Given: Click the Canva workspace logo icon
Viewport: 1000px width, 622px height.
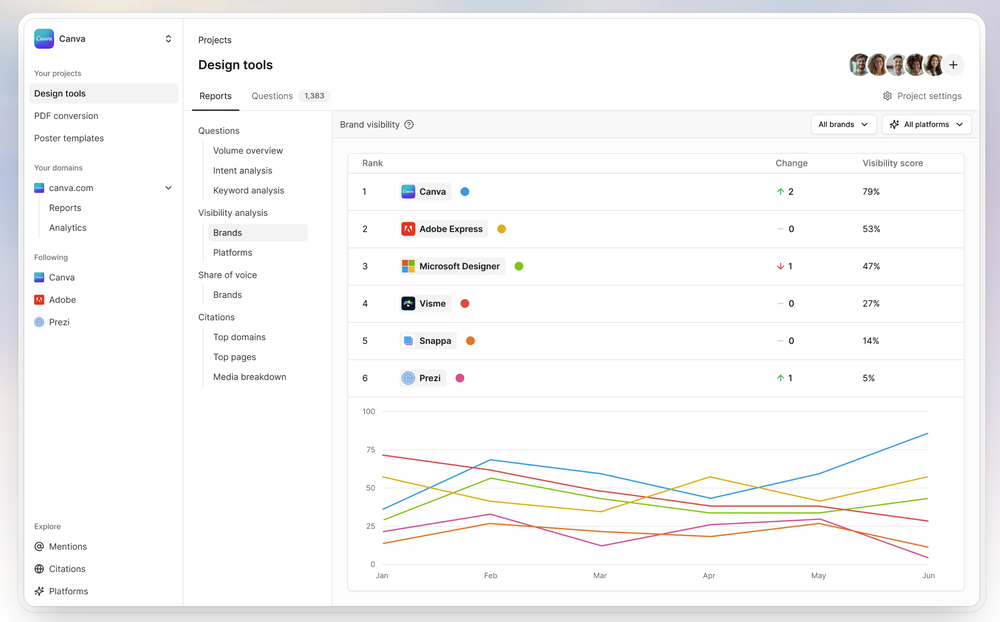Looking at the screenshot, I should point(44,39).
